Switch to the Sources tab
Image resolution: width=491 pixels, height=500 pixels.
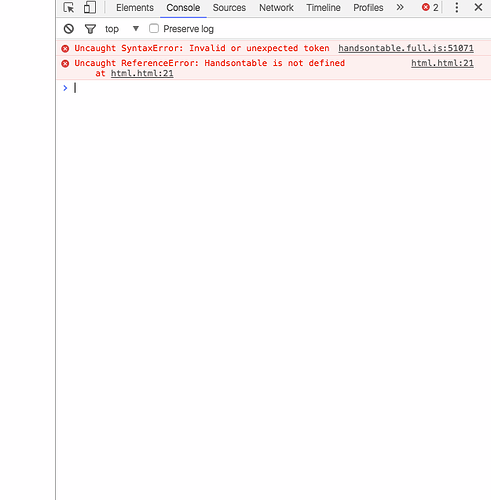tap(229, 8)
